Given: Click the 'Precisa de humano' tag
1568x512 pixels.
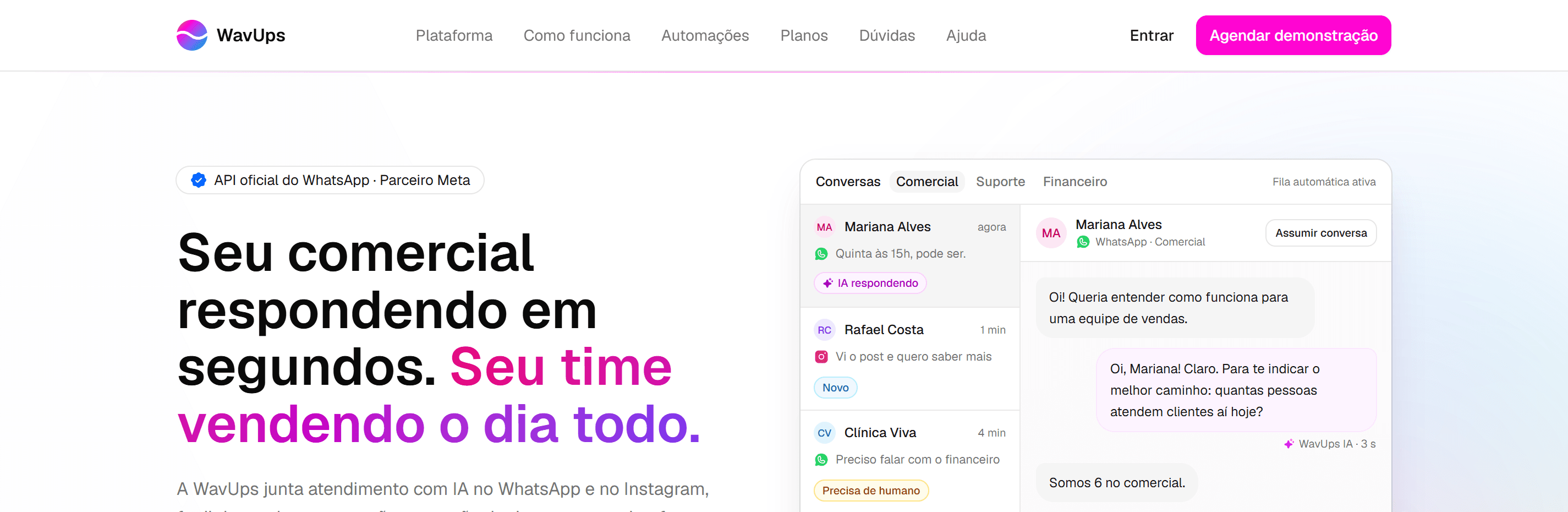Looking at the screenshot, I should [x=870, y=491].
